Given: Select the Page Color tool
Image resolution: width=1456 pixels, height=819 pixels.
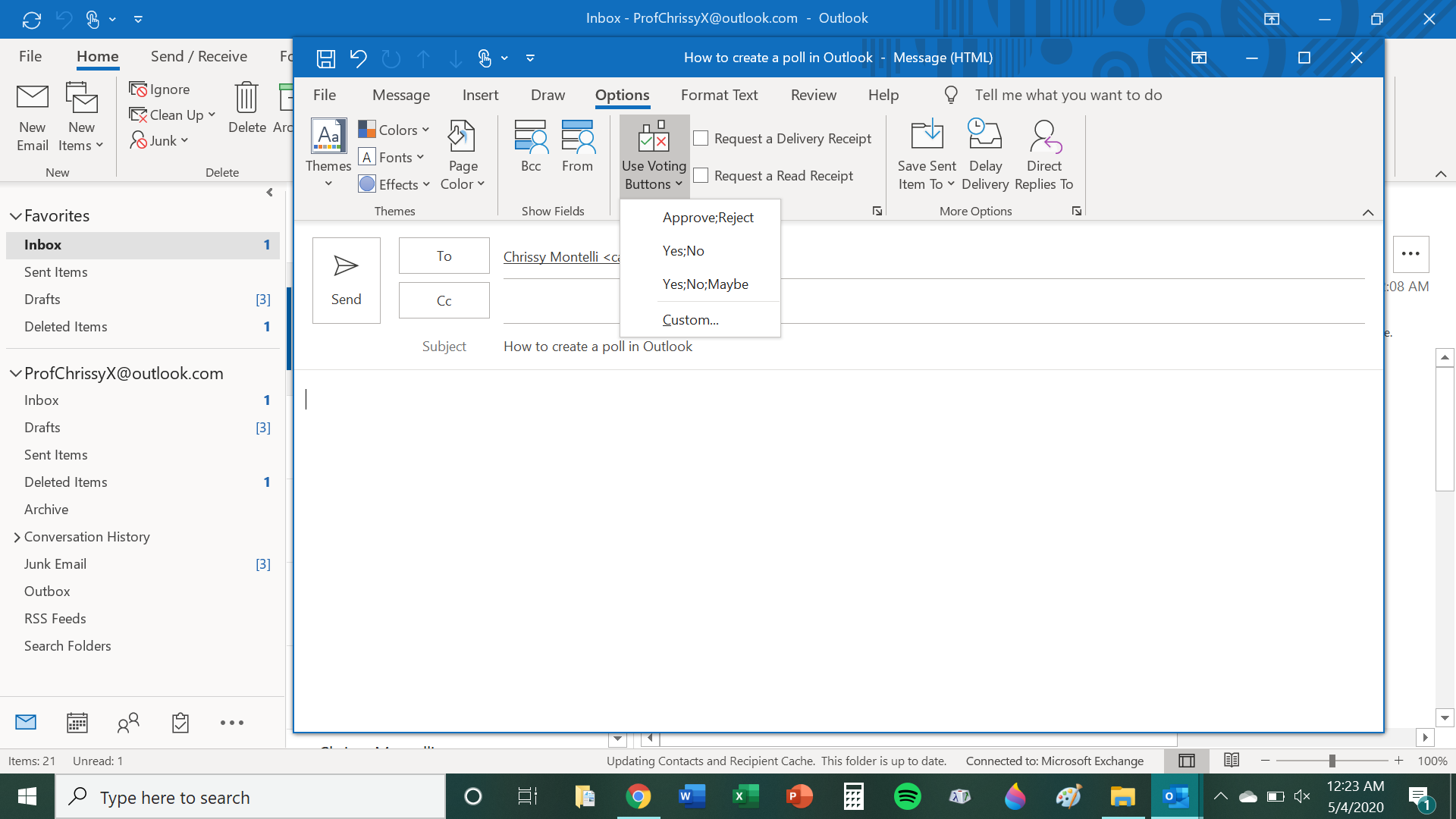Looking at the screenshot, I should click(x=462, y=154).
